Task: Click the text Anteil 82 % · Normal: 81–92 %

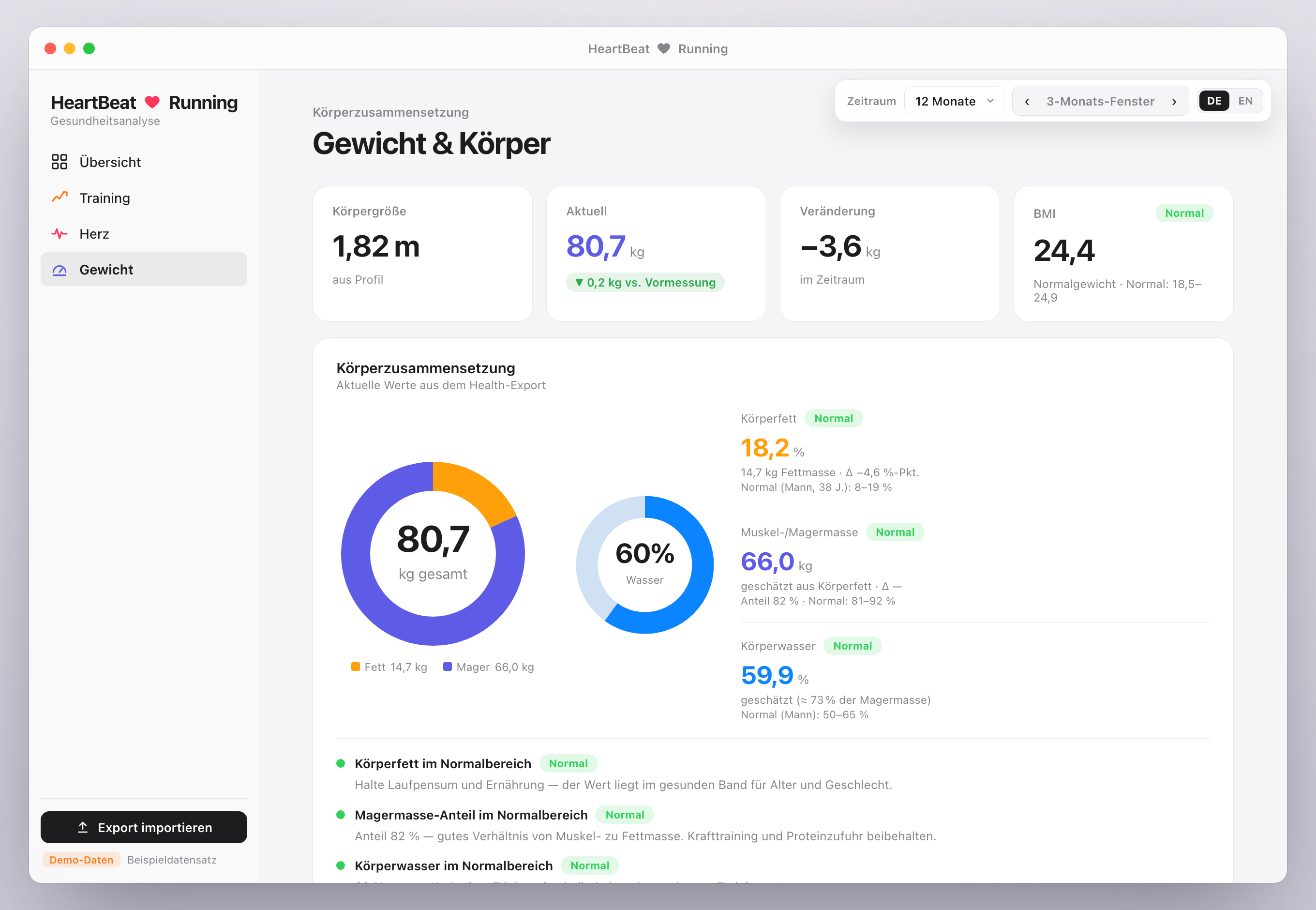Action: point(818,600)
